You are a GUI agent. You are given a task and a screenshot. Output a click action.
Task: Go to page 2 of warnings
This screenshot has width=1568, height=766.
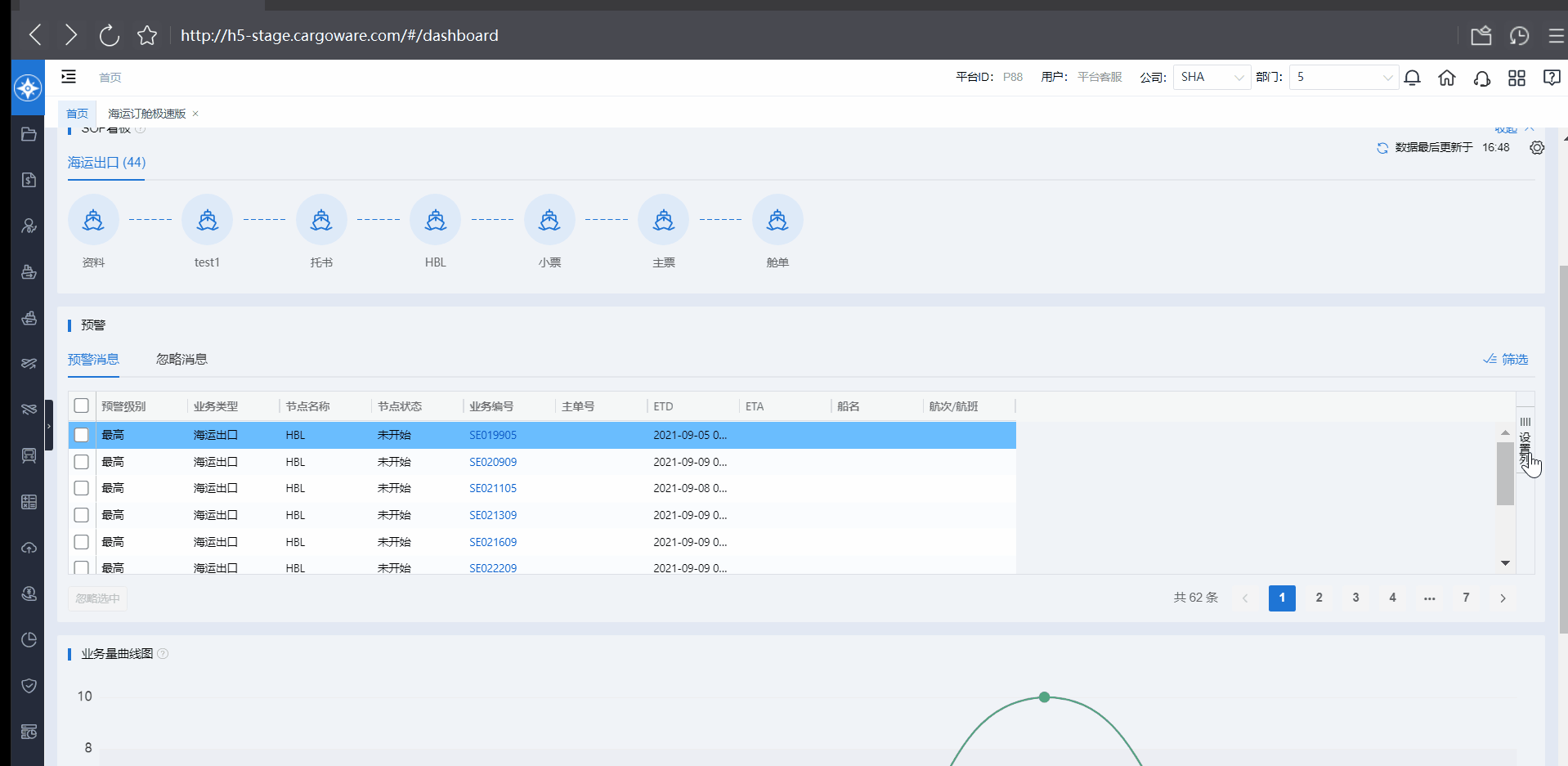[1319, 598]
